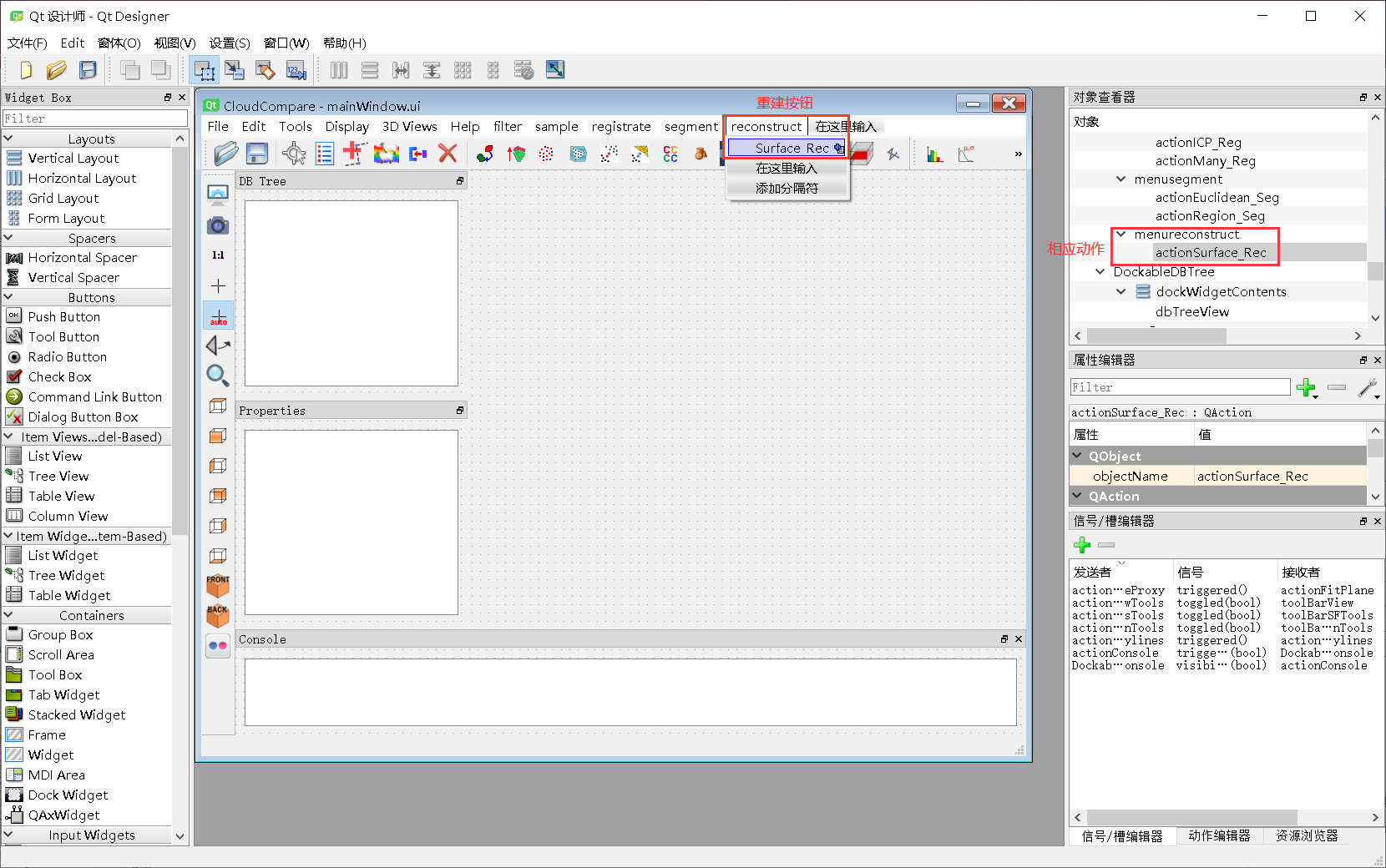Click the camera icon in the left view toolbar
This screenshot has height=868, width=1386.
point(218,225)
